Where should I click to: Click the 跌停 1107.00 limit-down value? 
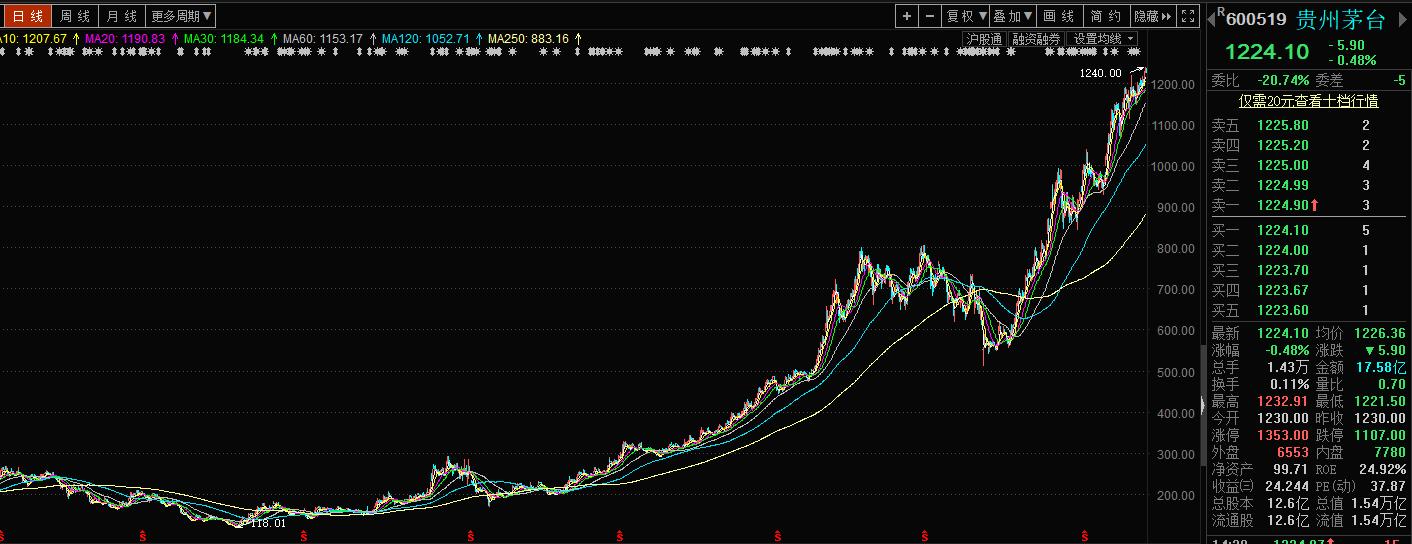1380,435
